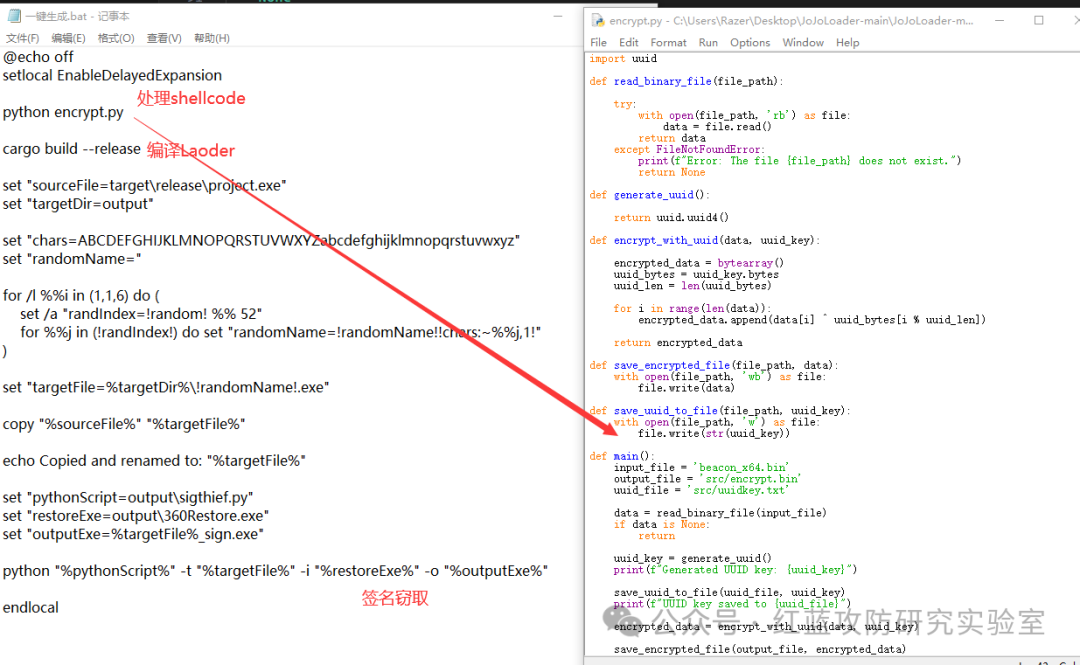Click 'for i in range(len(data)):' line
This screenshot has width=1080, height=665.
[692, 309]
